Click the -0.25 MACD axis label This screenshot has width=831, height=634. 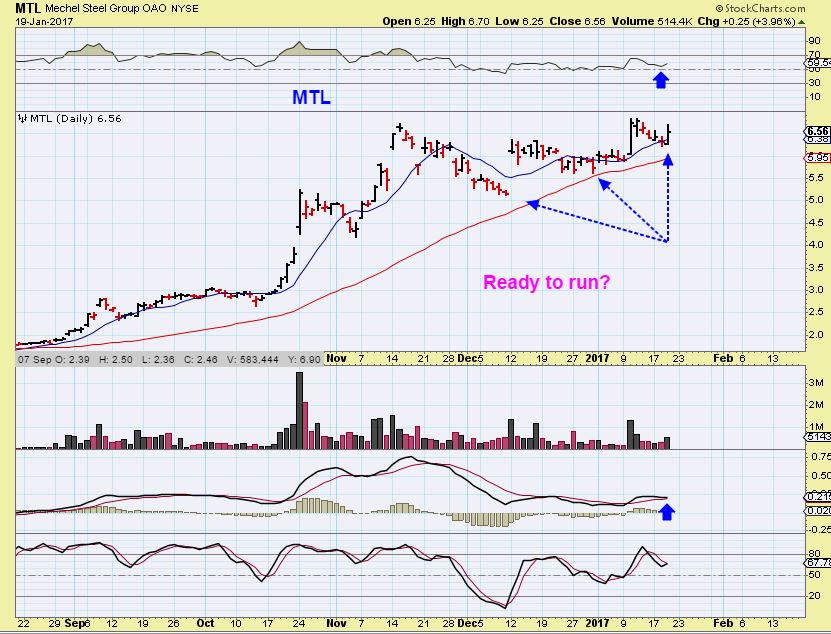[x=819, y=529]
